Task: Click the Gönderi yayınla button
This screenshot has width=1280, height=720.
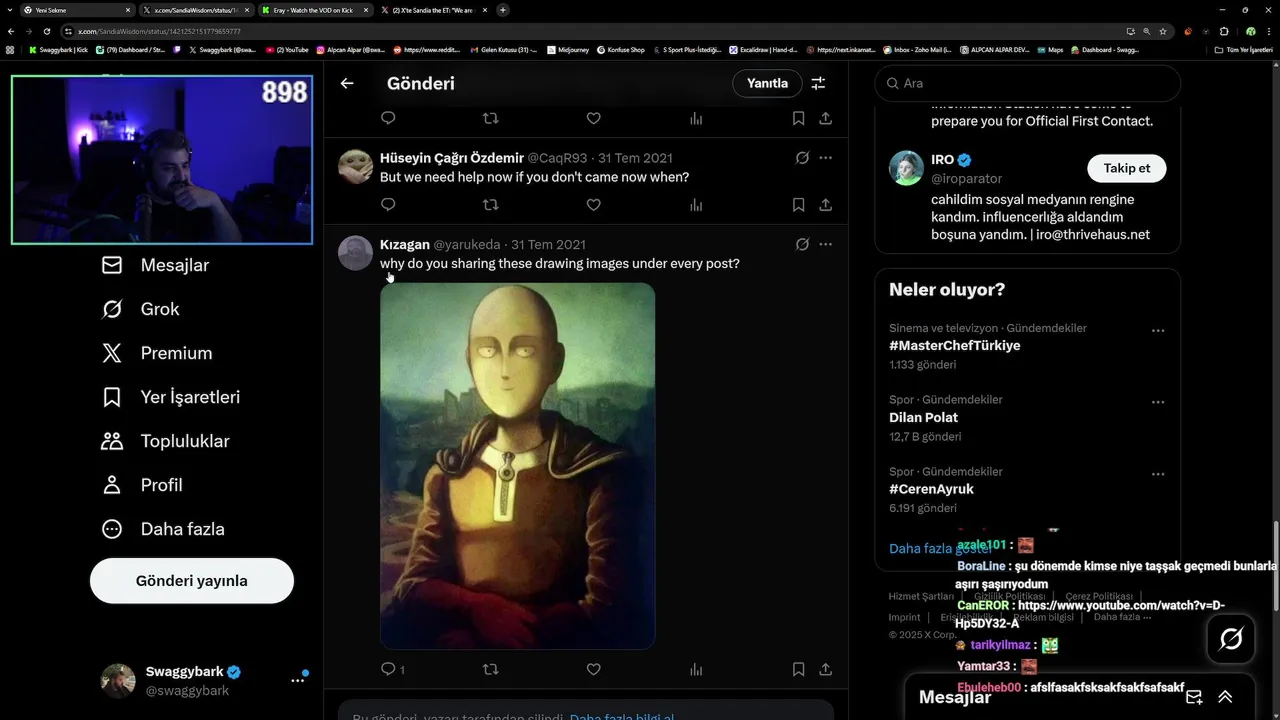Action: pos(192,581)
